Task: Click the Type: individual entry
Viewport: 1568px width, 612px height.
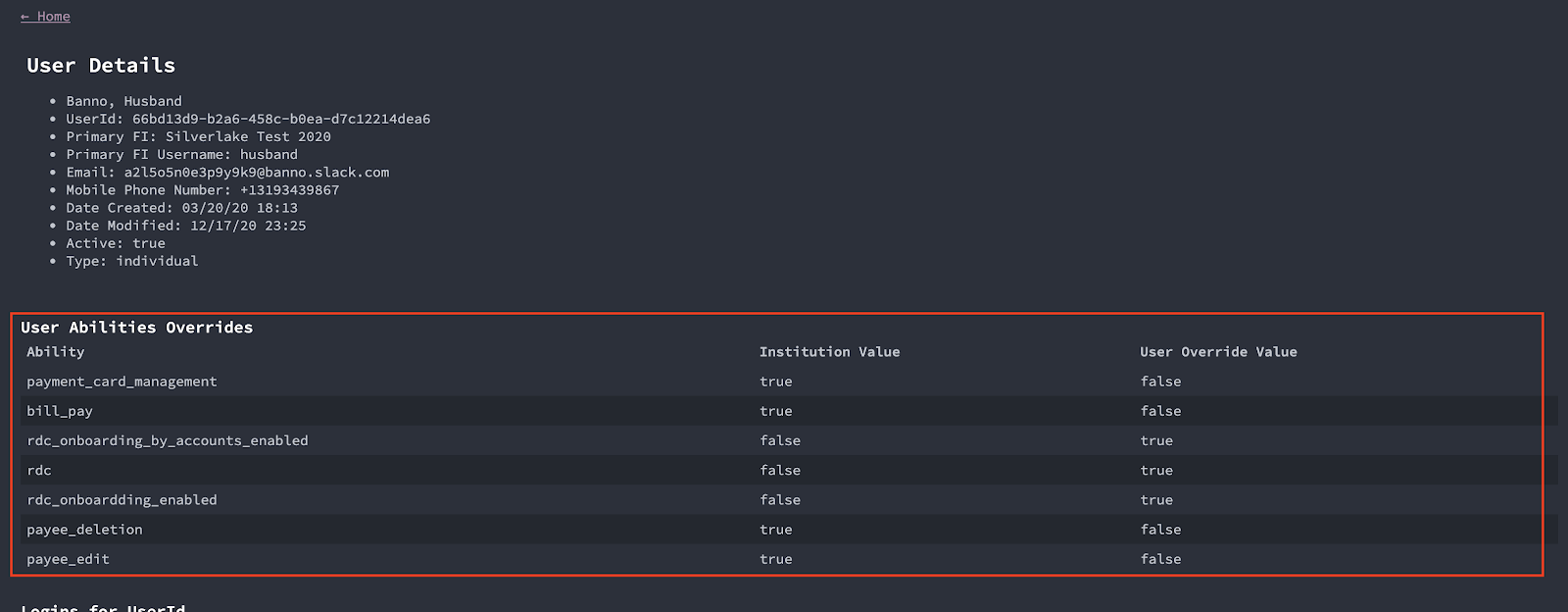Action: tap(132, 261)
